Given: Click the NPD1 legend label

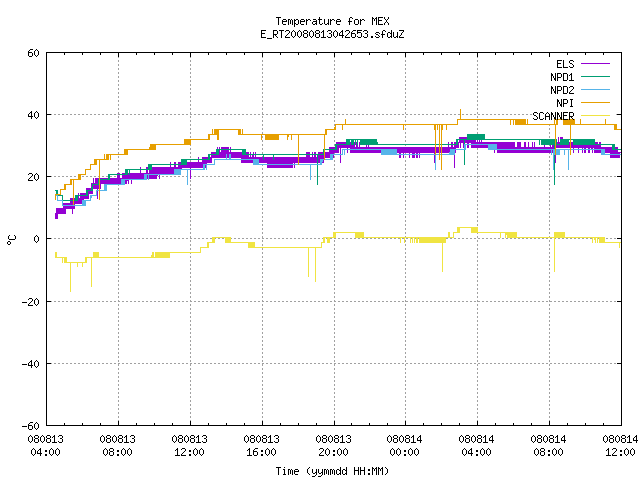Looking at the screenshot, I should coord(562,77).
